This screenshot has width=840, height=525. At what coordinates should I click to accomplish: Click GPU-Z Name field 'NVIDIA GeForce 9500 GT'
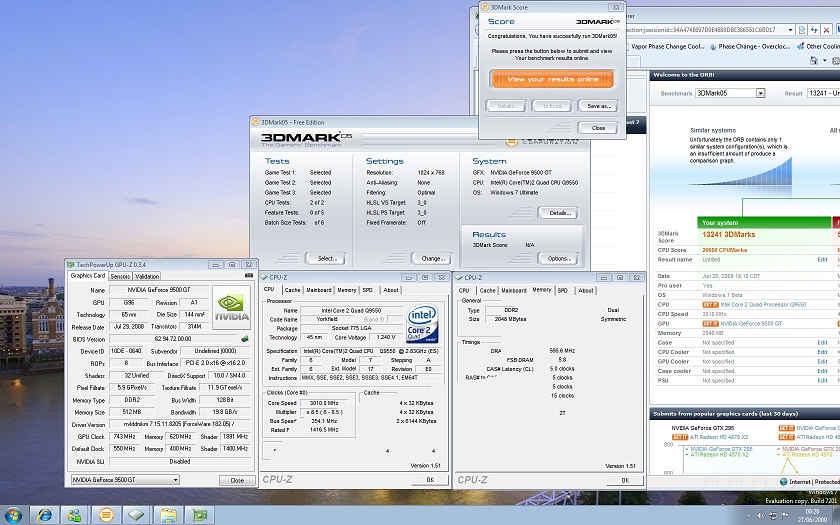coord(158,290)
